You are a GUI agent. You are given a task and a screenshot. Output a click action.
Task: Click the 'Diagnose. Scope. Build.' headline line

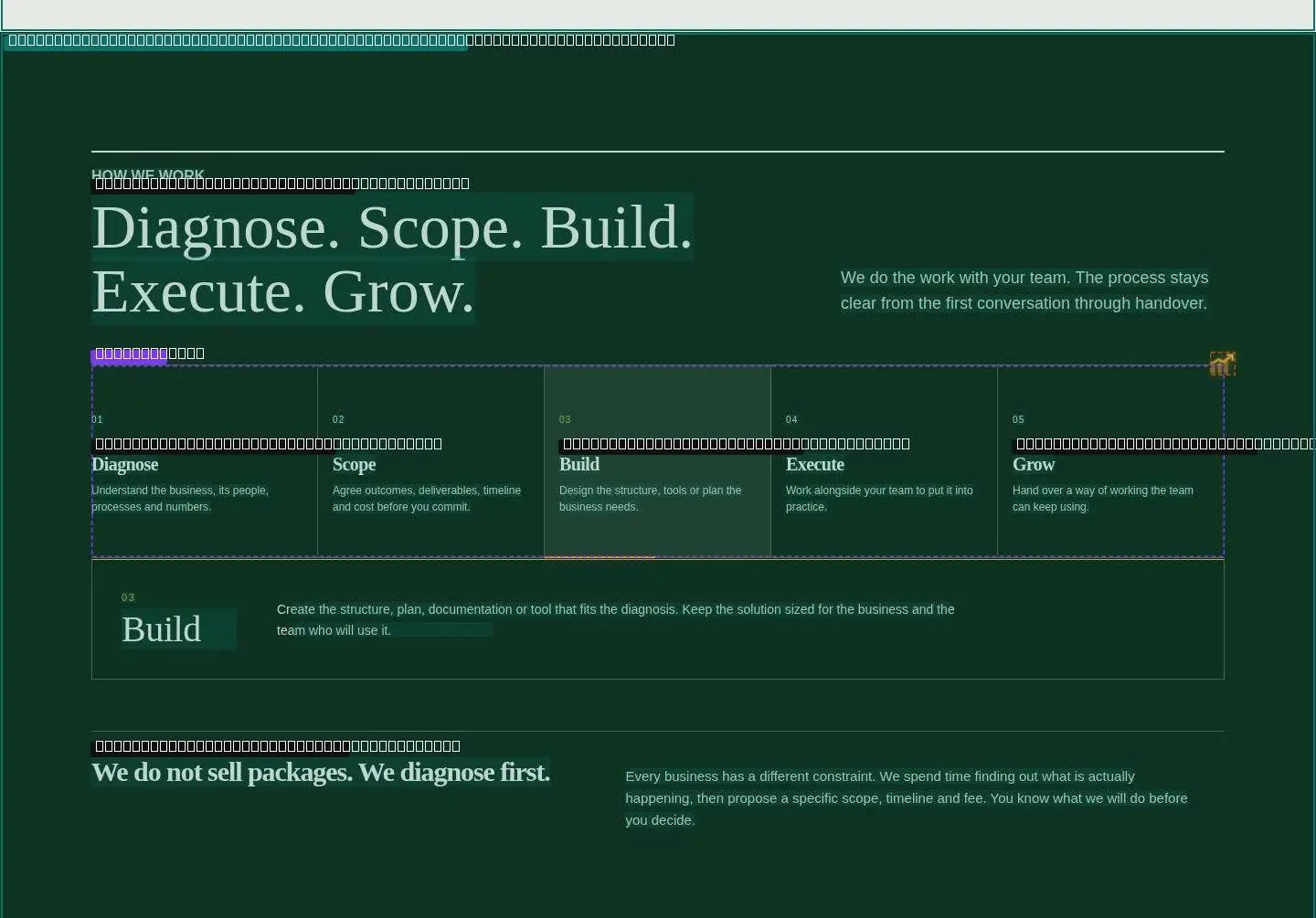(392, 227)
